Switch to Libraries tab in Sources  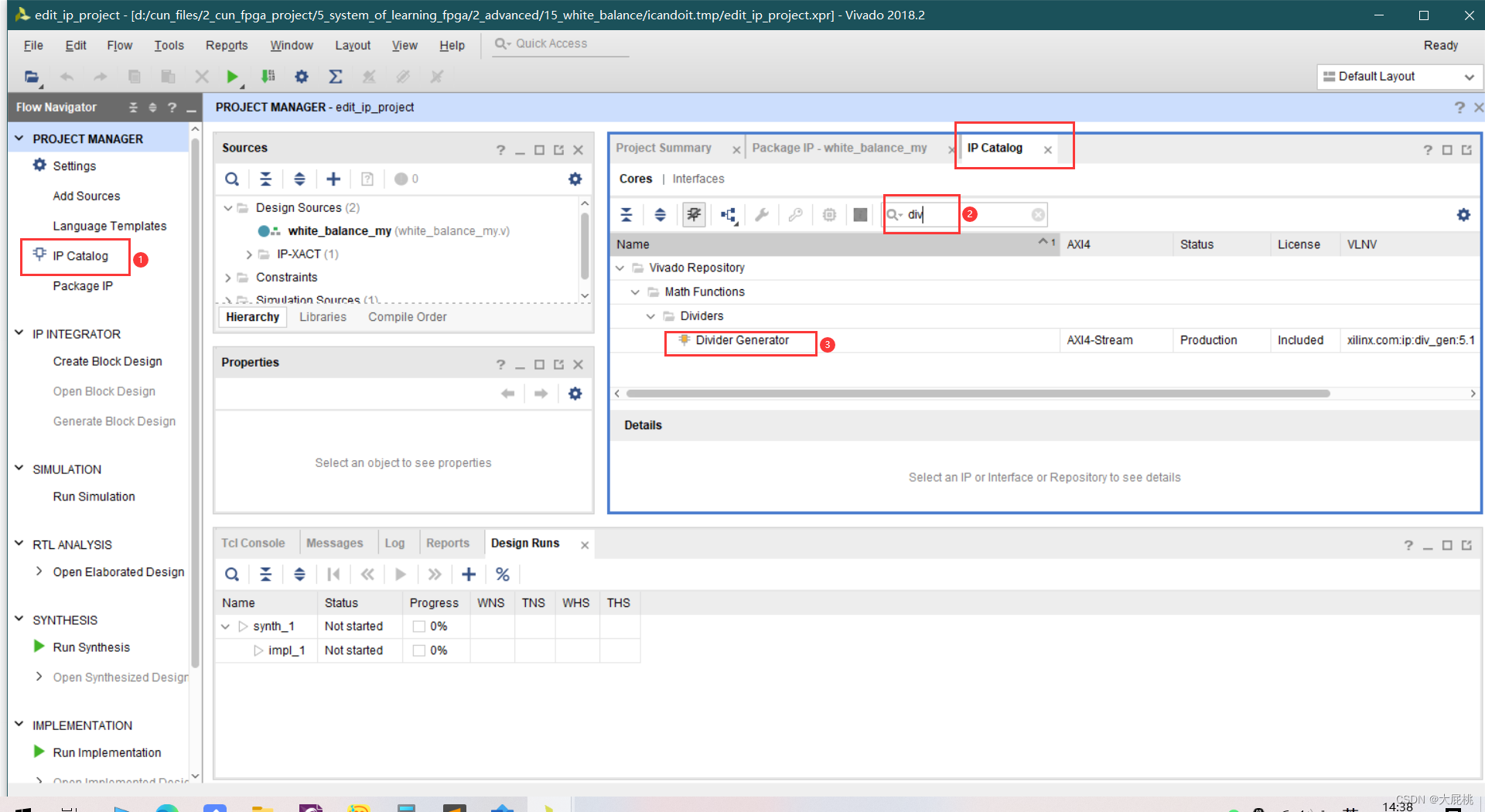click(x=323, y=317)
